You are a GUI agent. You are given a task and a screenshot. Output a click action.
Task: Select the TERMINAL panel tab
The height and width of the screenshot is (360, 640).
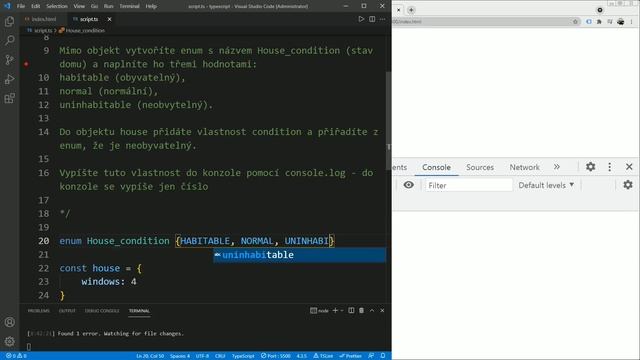click(139, 311)
